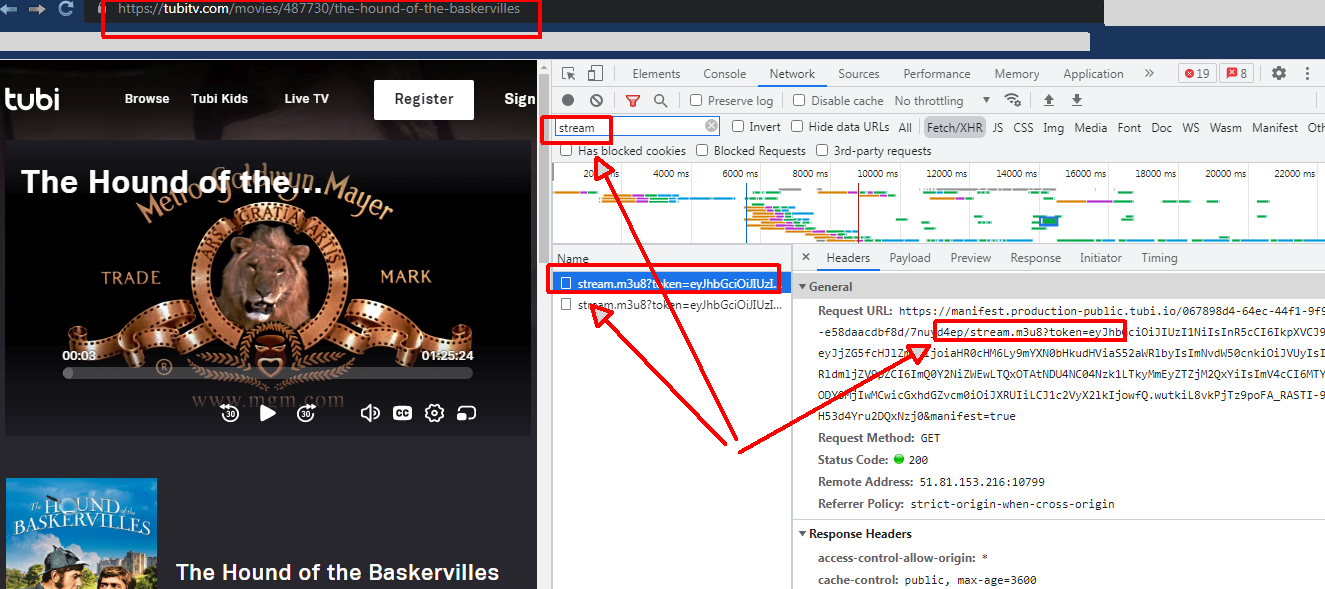Screen dimensions: 1325x589
Task: Select the All request type filter
Action: [x=905, y=127]
